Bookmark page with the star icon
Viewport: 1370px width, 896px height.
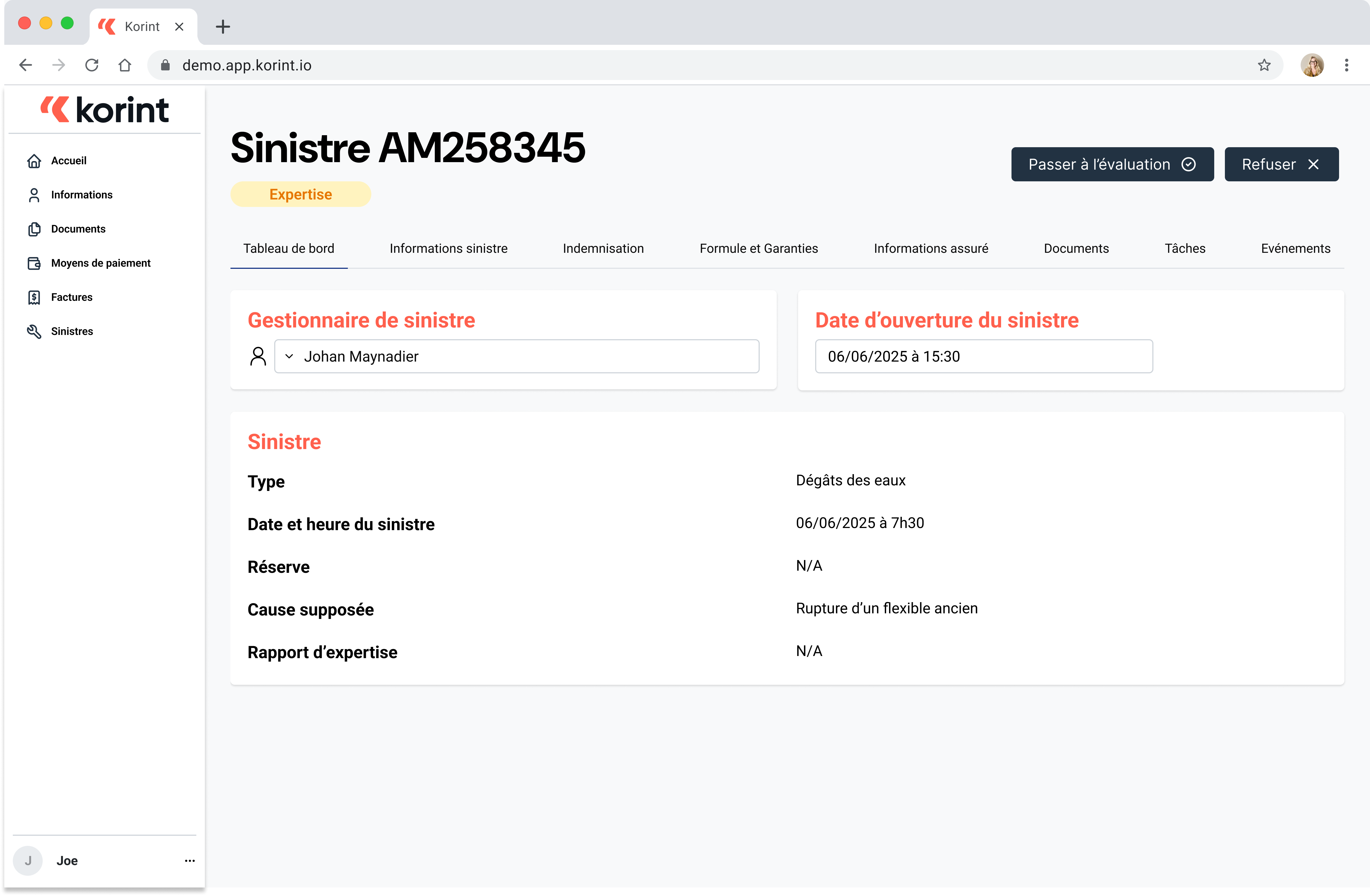click(x=1264, y=65)
